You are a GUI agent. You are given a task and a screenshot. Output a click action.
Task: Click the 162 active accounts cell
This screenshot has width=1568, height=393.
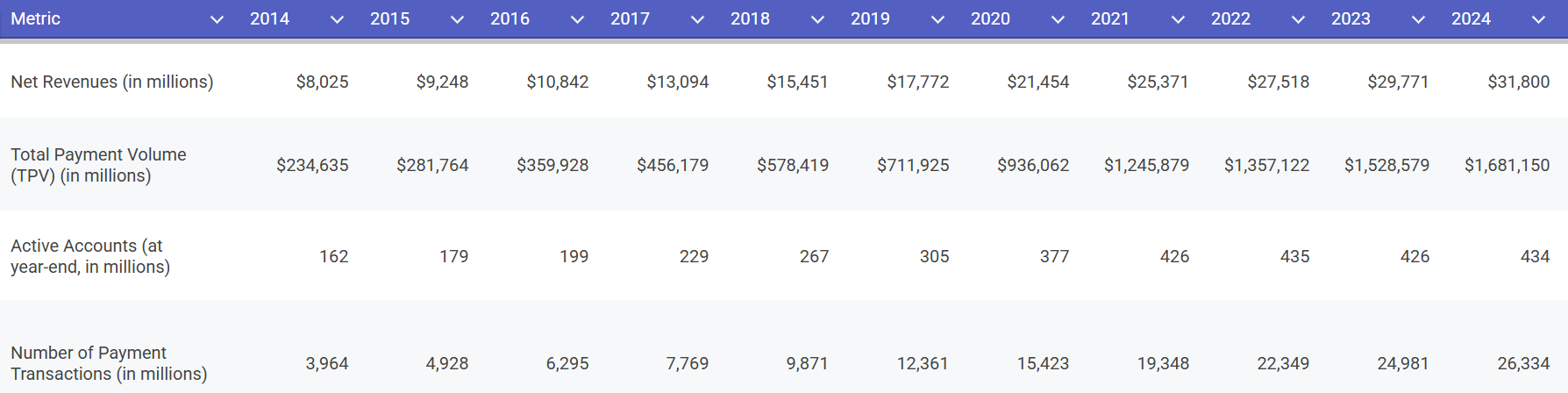pyautogui.click(x=333, y=256)
